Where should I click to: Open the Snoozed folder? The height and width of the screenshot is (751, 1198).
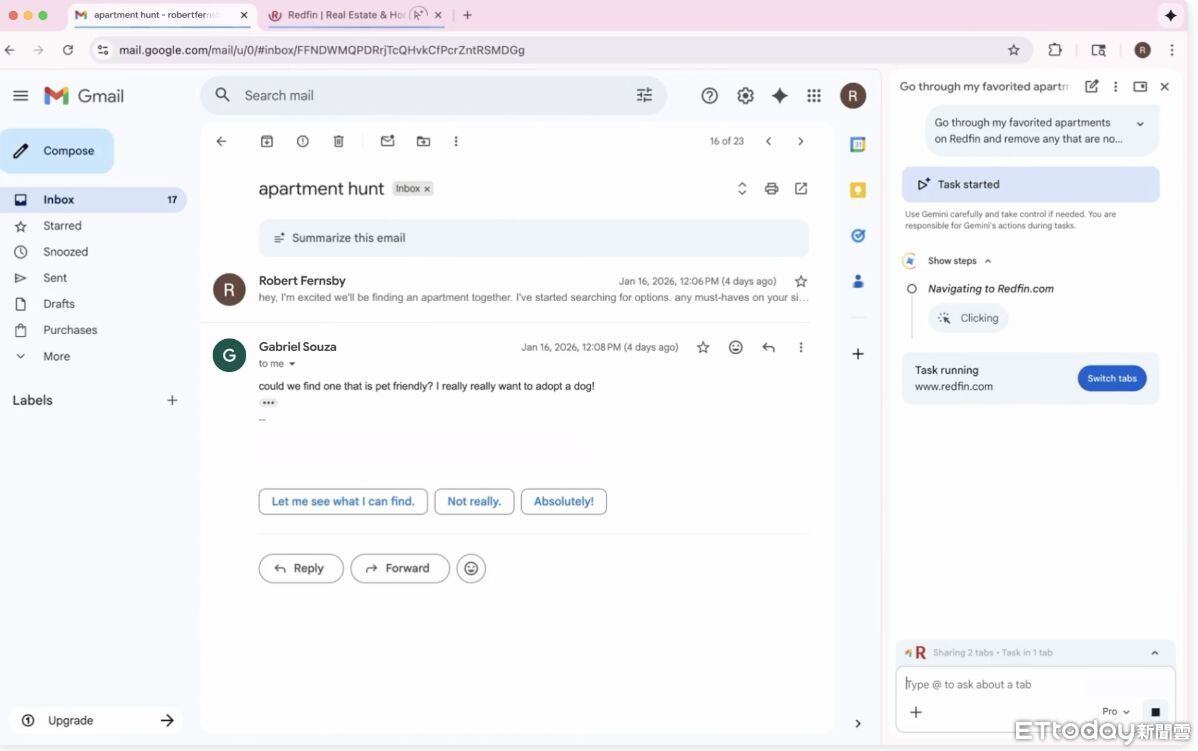coord(65,251)
